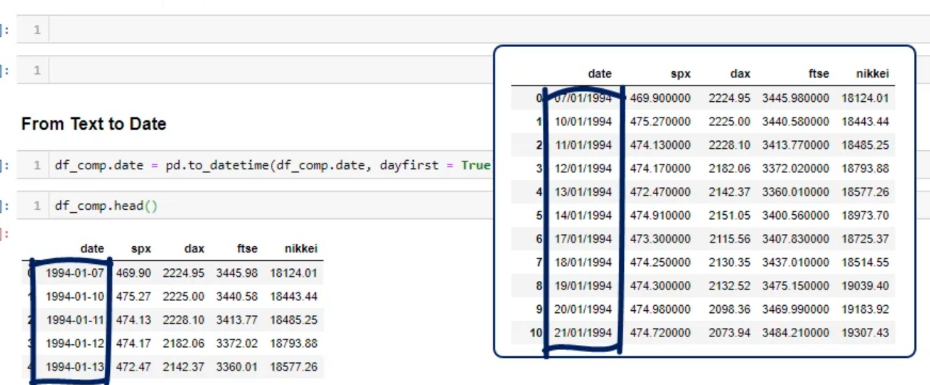
Task: Click the popup date 12/01/1994
Action: [583, 168]
